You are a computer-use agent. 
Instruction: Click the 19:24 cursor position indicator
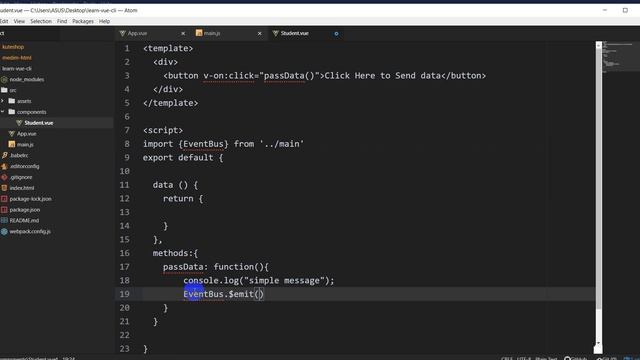click(x=69, y=358)
